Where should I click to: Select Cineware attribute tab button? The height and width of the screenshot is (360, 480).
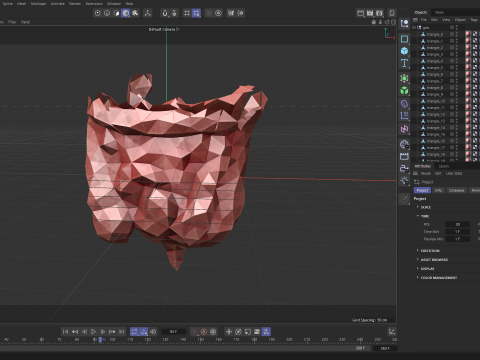(456, 190)
